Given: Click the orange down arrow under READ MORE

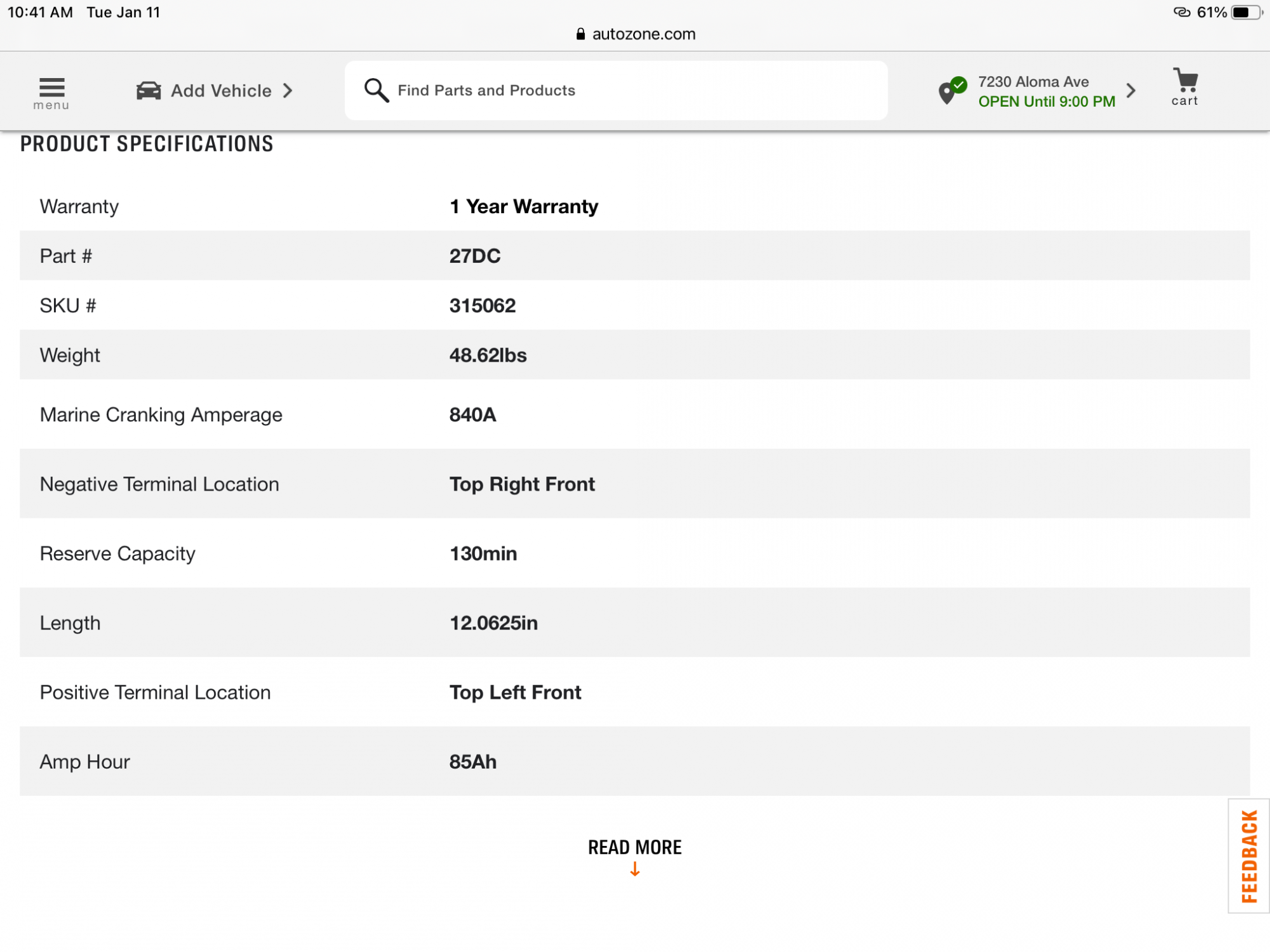Looking at the screenshot, I should point(634,869).
